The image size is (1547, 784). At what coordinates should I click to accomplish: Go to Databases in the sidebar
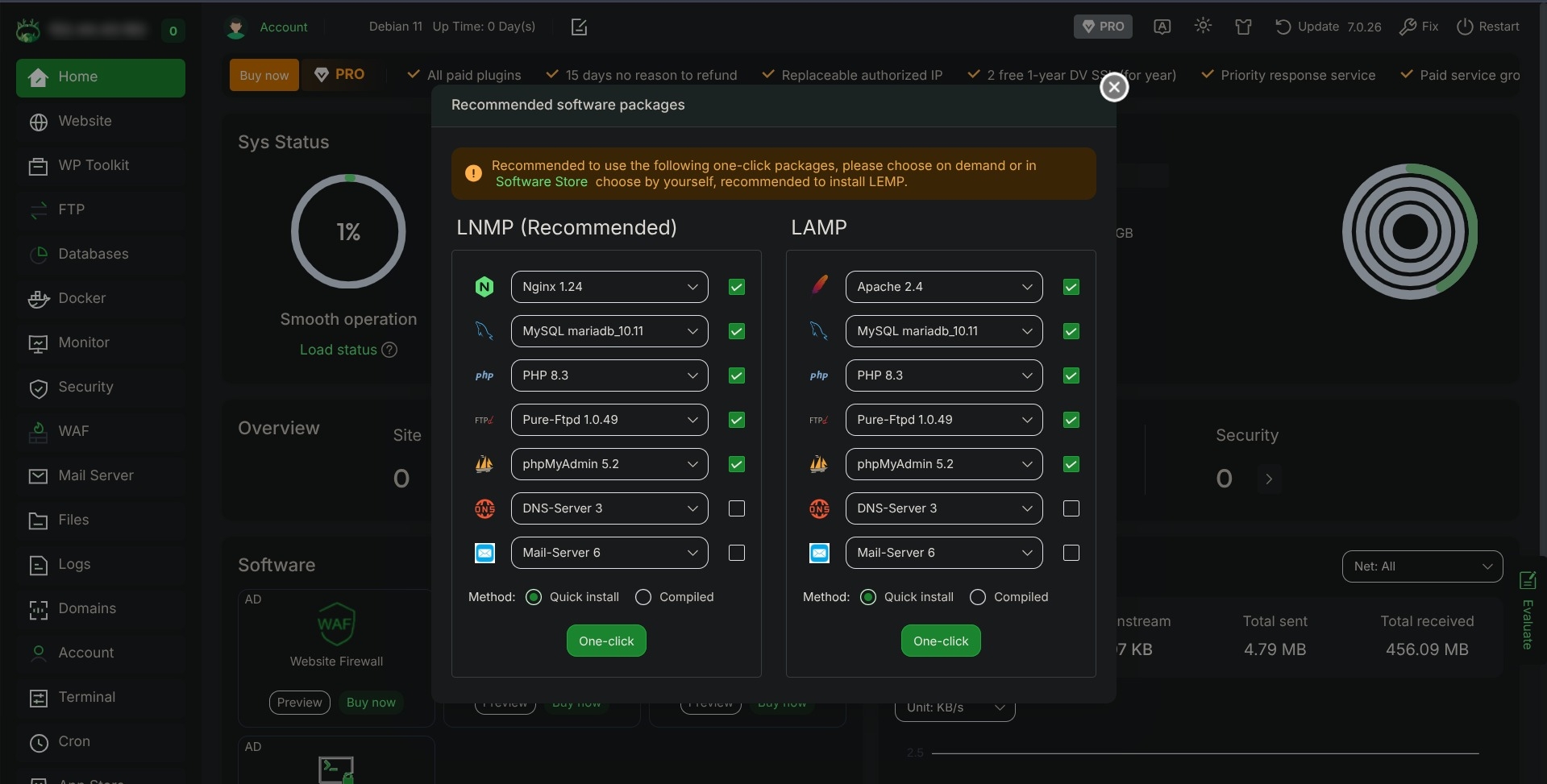(93, 254)
